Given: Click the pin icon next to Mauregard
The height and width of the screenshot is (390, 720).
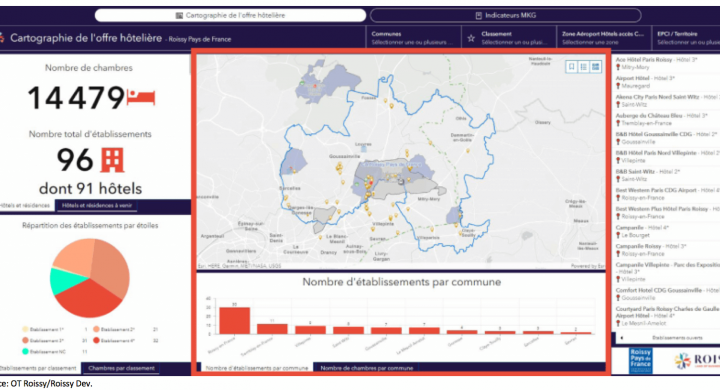Looking at the screenshot, I should click(x=618, y=86).
